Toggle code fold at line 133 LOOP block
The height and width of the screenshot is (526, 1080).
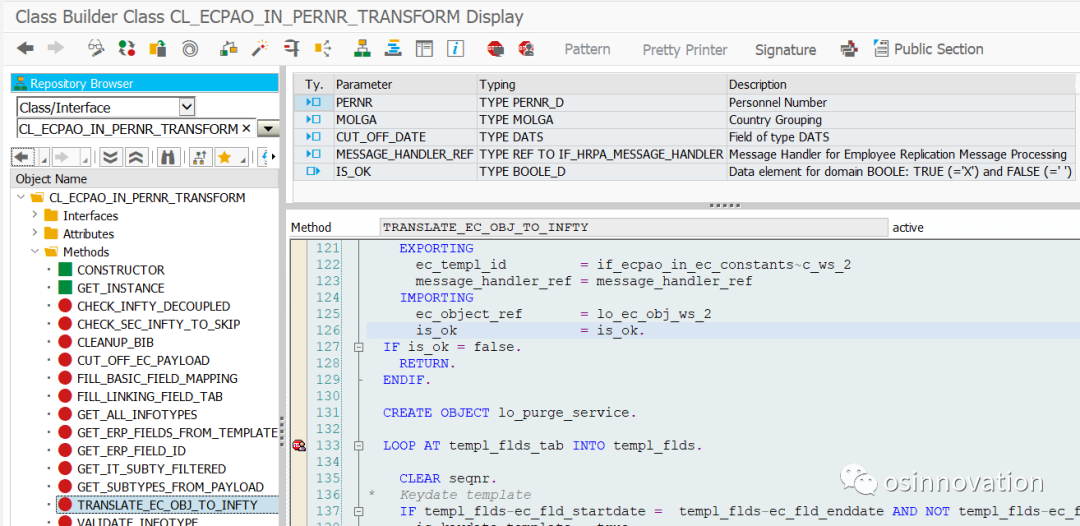[x=358, y=445]
